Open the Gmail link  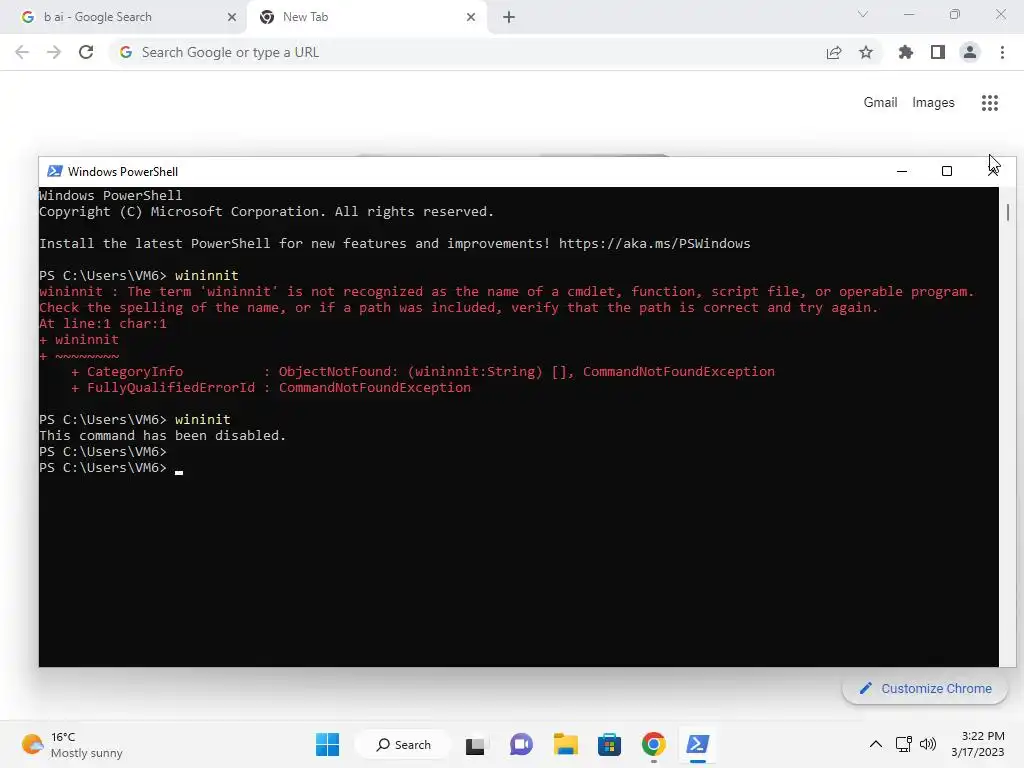tap(880, 103)
